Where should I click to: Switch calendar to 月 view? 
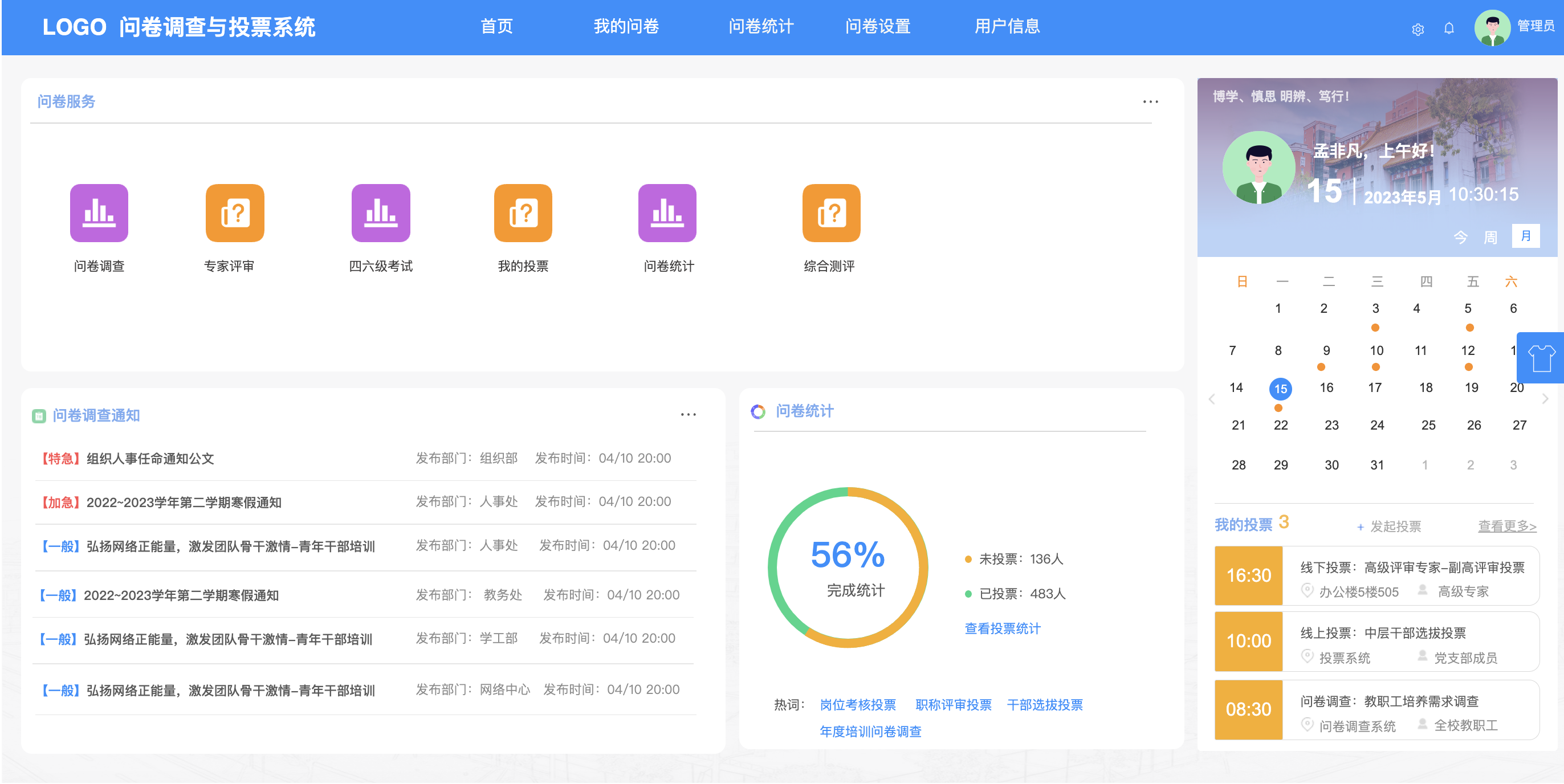[x=1526, y=236]
